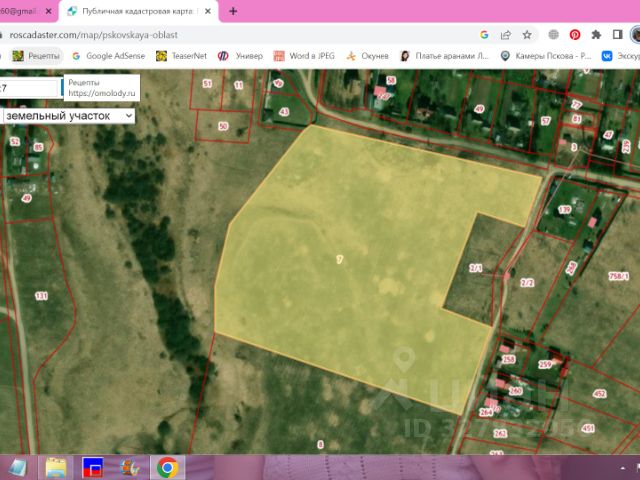This screenshot has width=640, height=480.
Task: Select parcel 262 on the map
Action: (500, 433)
